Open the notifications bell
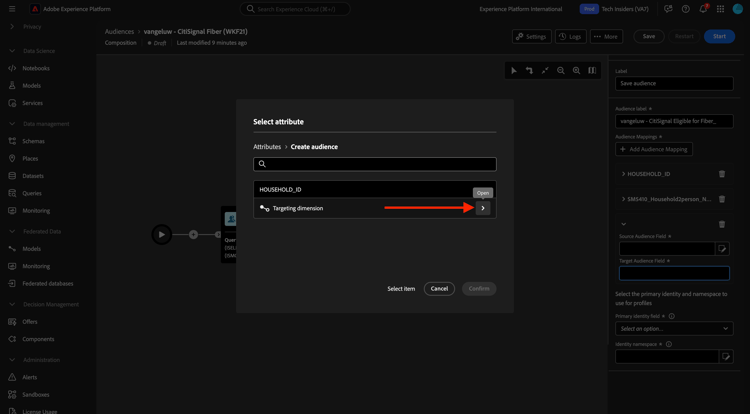This screenshot has height=414, width=750. pyautogui.click(x=703, y=9)
